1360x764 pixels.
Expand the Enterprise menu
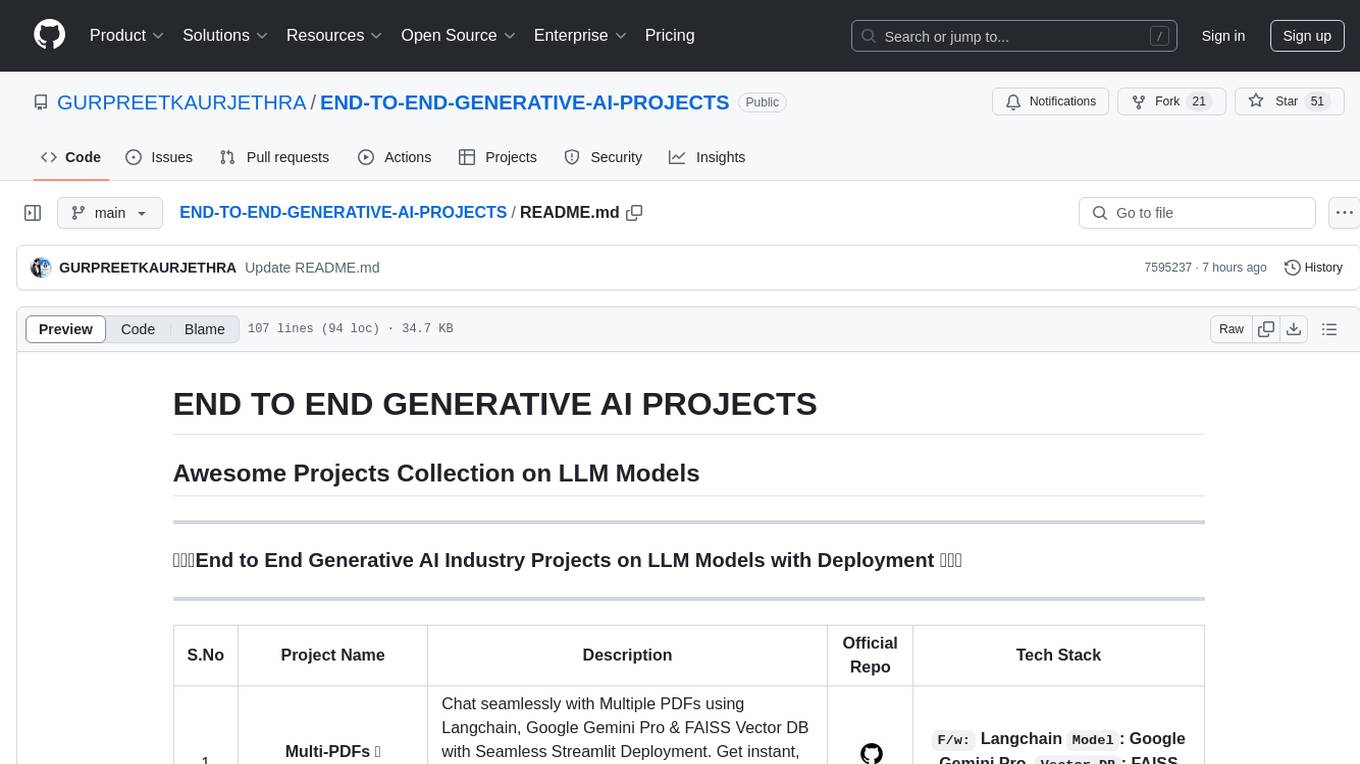(x=580, y=35)
